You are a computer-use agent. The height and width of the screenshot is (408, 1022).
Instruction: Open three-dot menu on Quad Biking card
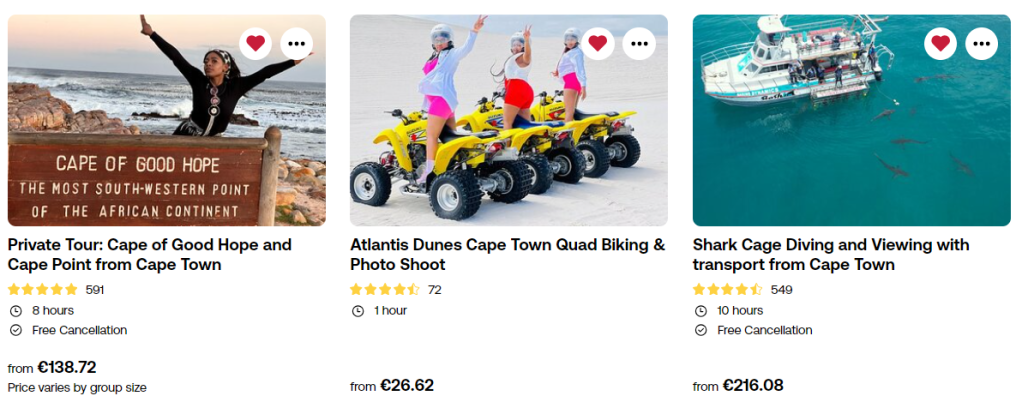pyautogui.click(x=639, y=43)
